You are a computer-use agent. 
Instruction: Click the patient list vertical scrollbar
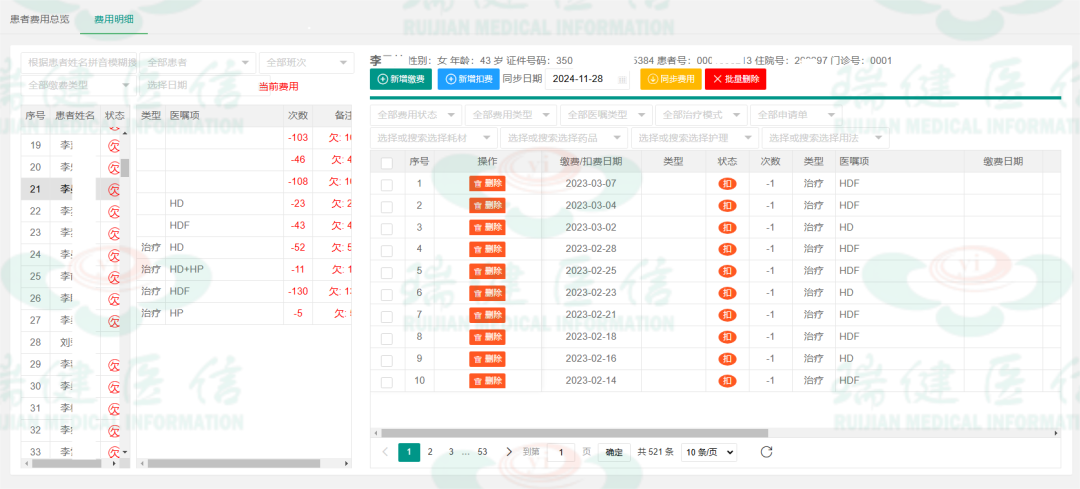click(x=125, y=167)
